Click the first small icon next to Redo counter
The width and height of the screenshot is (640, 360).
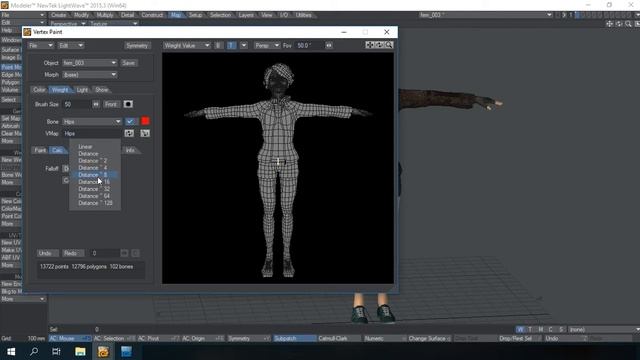(x=124, y=253)
